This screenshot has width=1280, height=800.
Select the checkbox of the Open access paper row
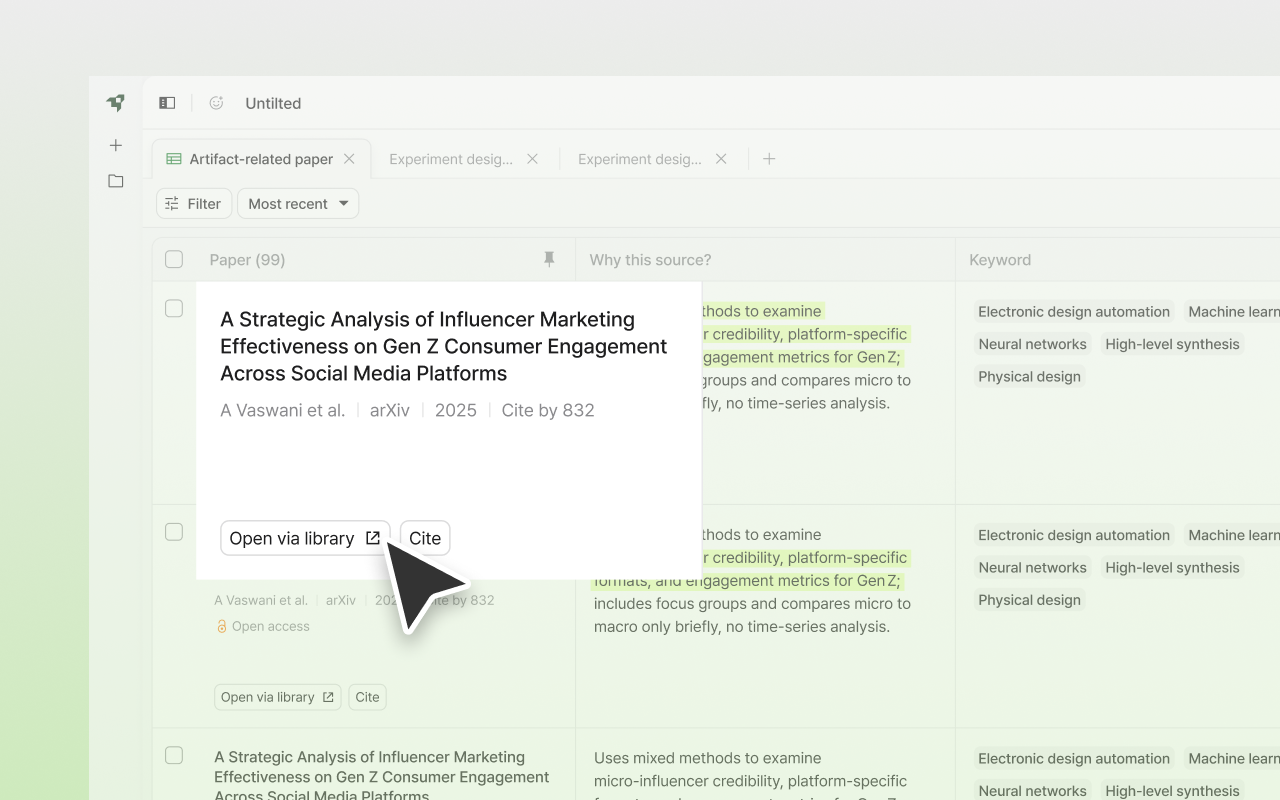[174, 532]
